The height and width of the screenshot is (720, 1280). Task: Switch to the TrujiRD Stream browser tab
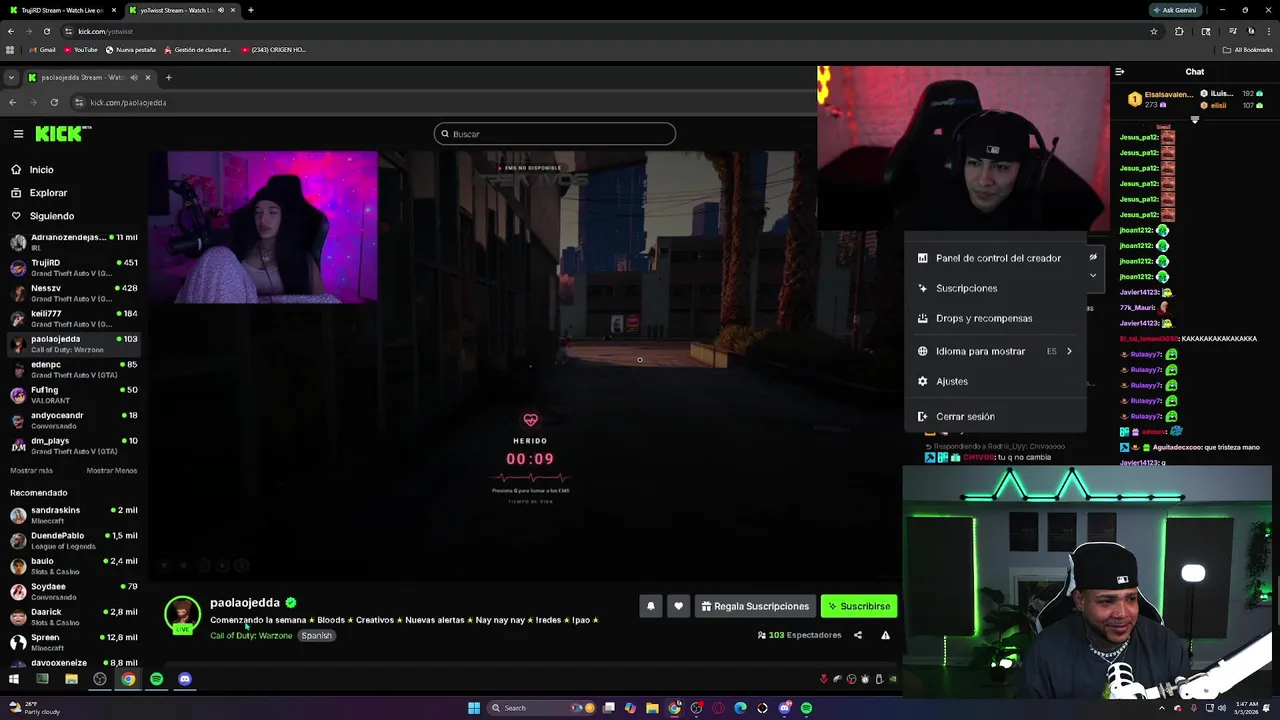[x=60, y=10]
